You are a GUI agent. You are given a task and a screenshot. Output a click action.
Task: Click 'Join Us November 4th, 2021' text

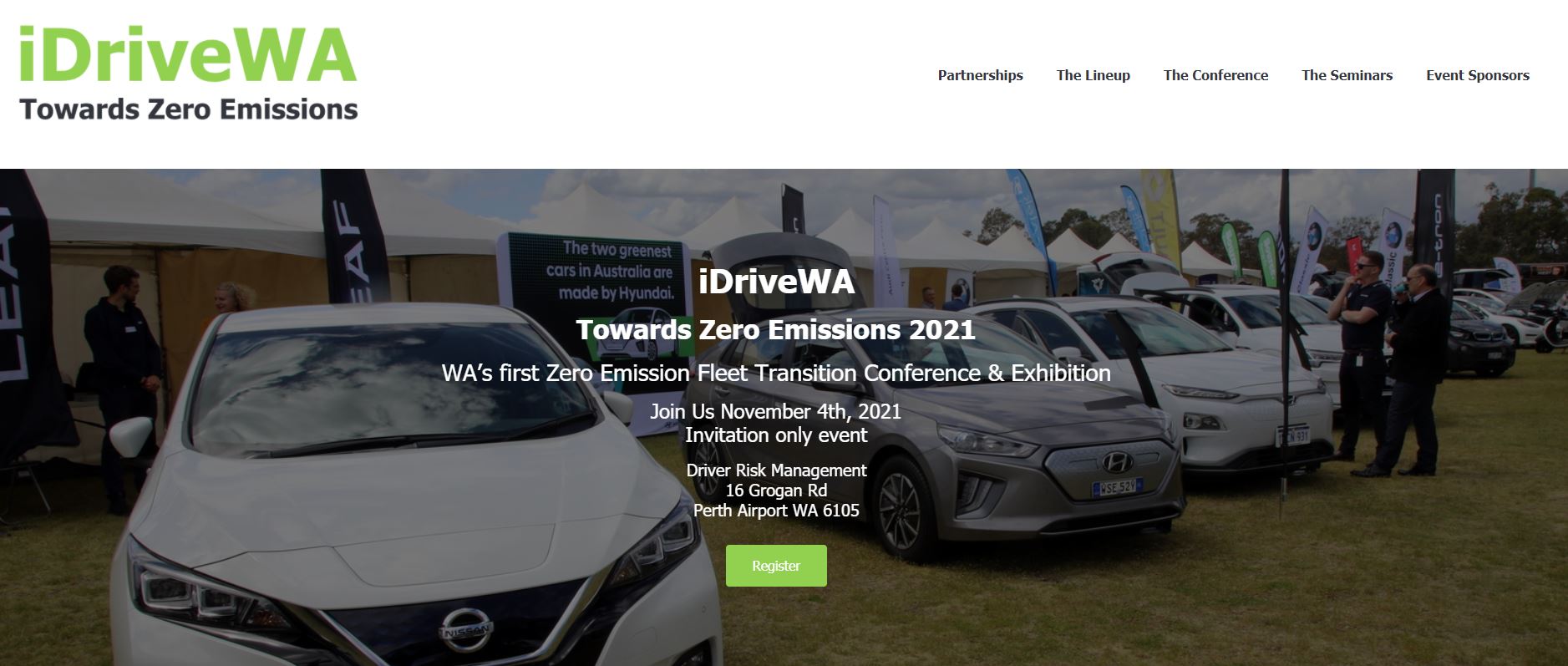point(776,411)
